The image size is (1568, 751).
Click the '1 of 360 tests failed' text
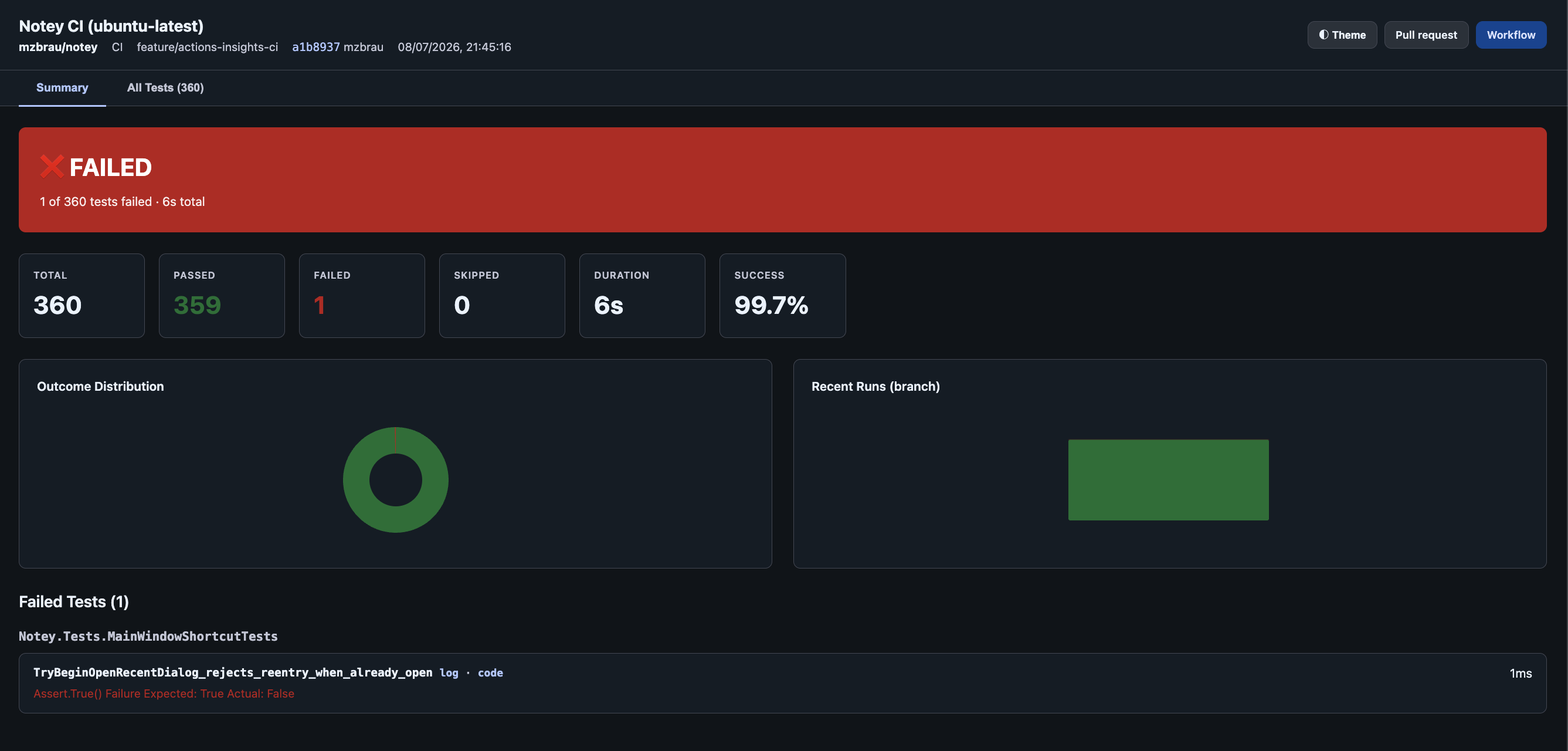coord(96,202)
